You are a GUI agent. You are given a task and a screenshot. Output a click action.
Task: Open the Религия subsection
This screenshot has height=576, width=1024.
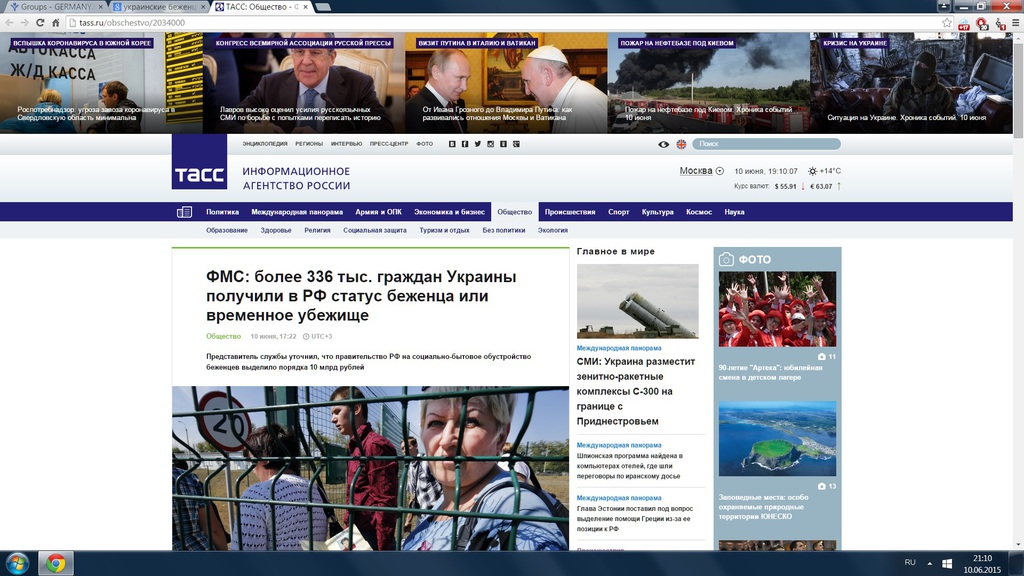[x=317, y=230]
